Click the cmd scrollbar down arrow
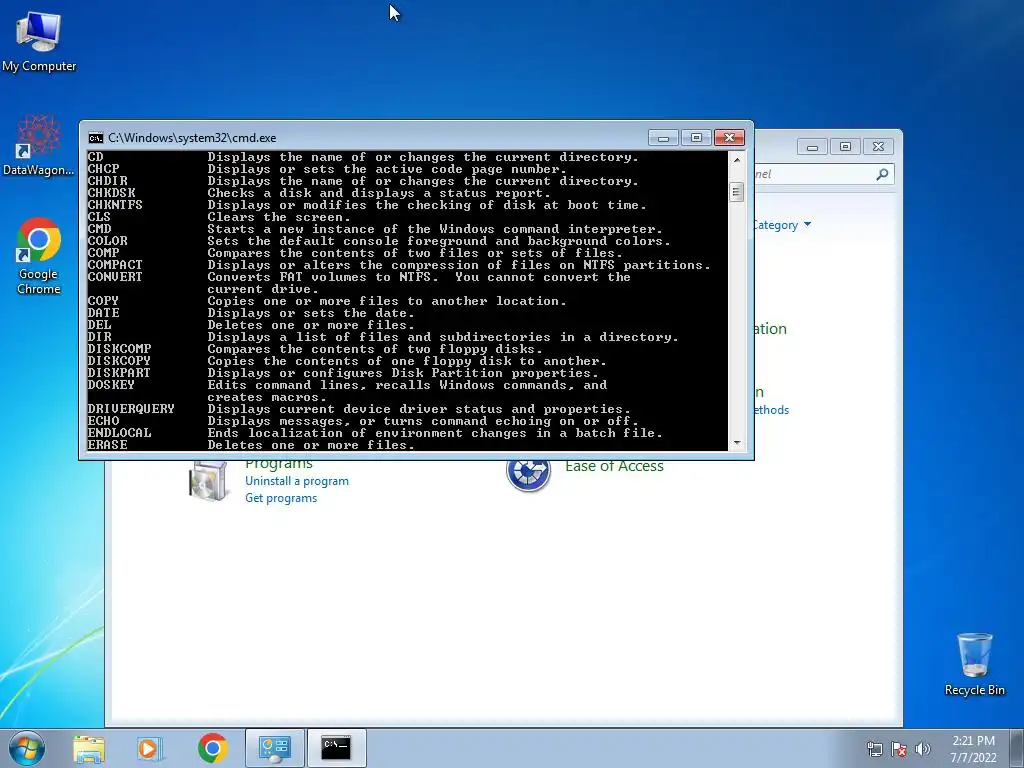 737,443
